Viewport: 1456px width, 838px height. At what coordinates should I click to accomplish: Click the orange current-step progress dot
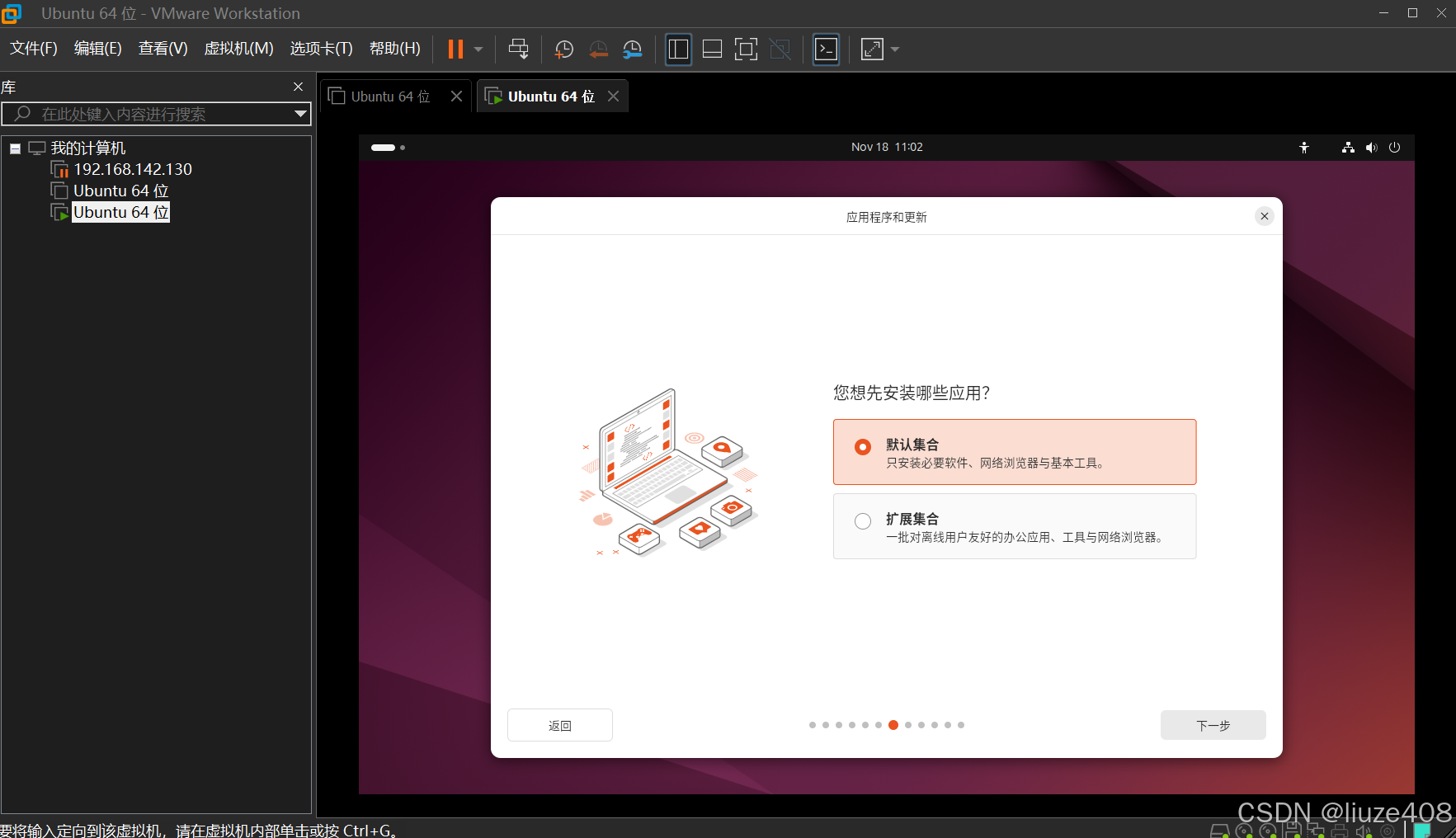click(893, 725)
